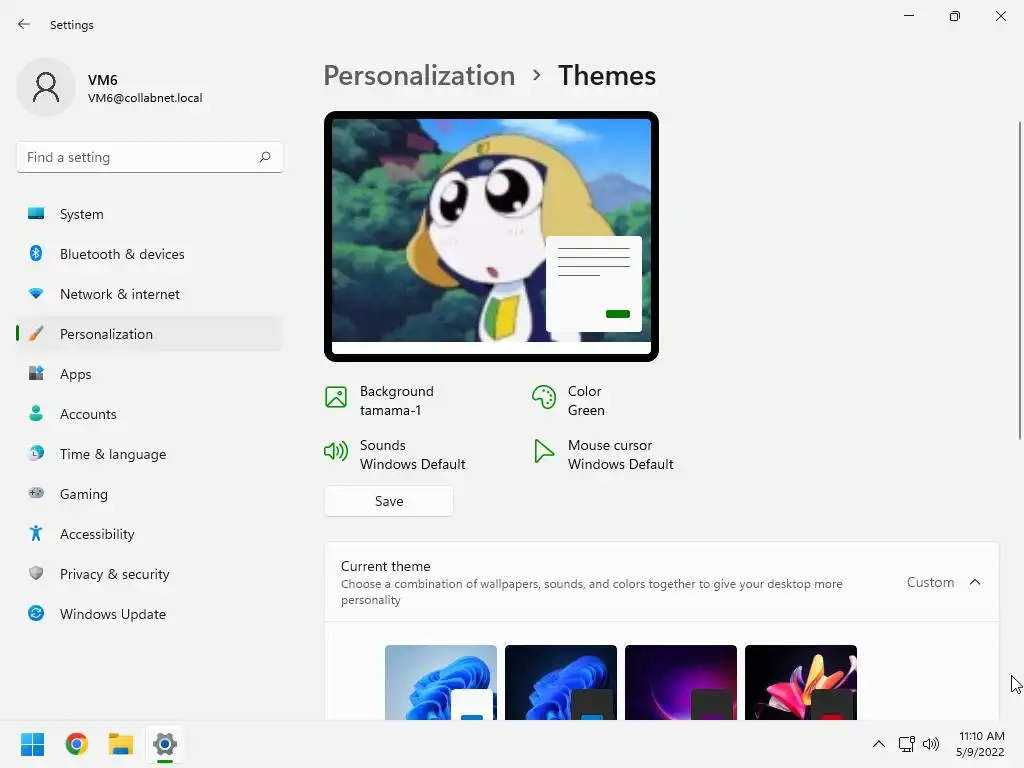Click the Personalization breadcrumb link
This screenshot has height=768, width=1024.
click(x=419, y=76)
